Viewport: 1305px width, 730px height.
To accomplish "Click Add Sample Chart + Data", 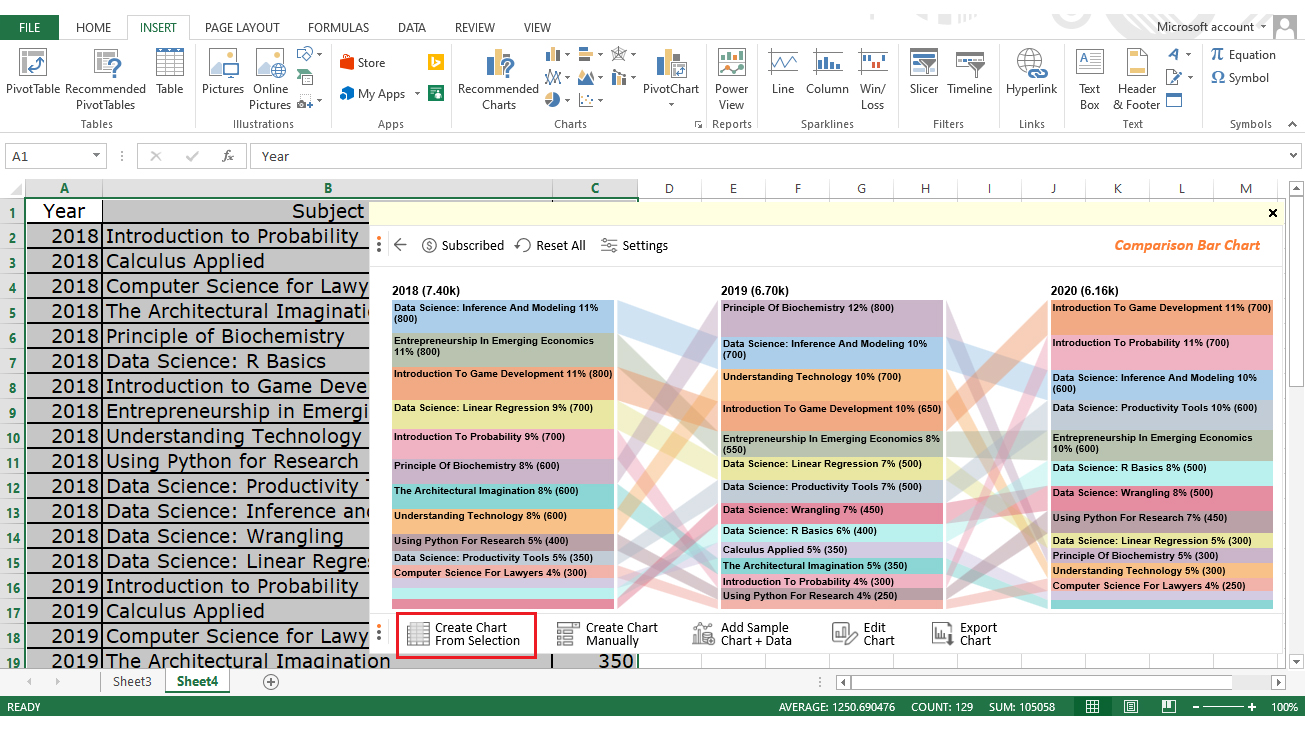I will [742, 634].
